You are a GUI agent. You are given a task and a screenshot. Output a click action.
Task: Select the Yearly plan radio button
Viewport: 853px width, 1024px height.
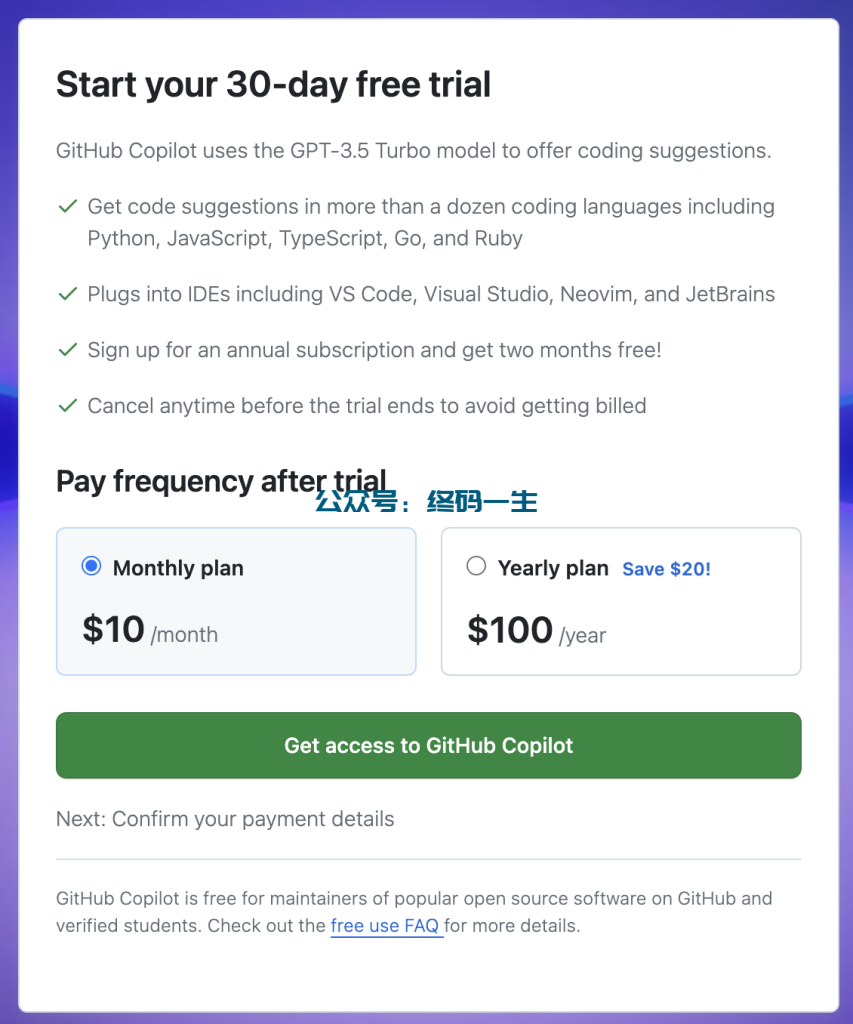(476, 566)
